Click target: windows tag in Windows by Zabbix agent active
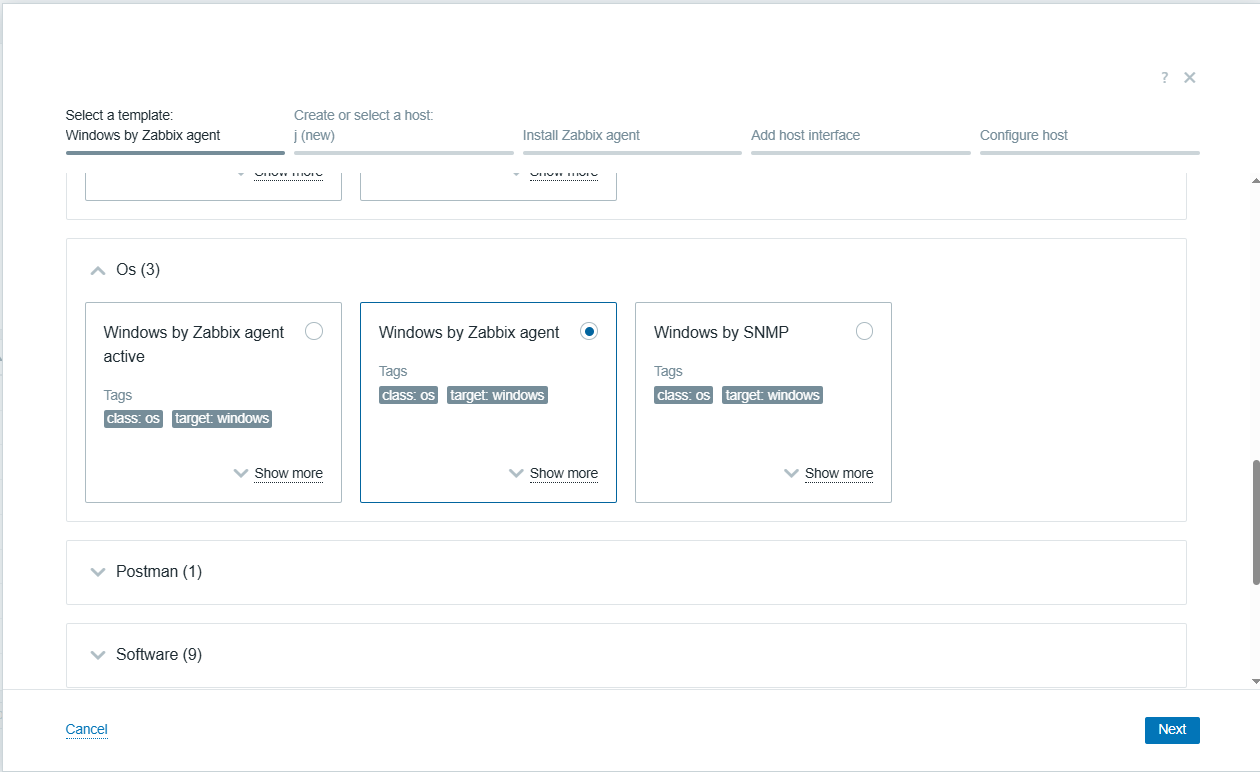Screen dimensions: 1260x772 click(x=222, y=418)
